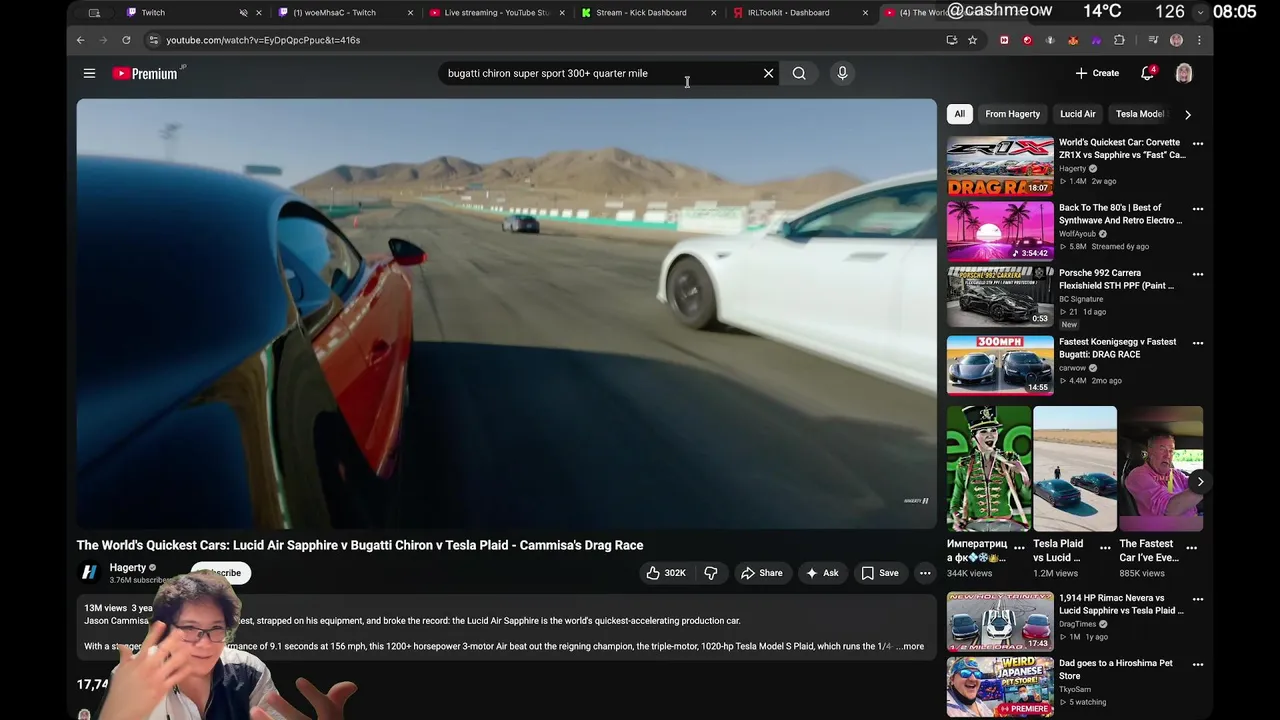1280x720 pixels.
Task: Like the video, 302K thumbs up
Action: [x=666, y=573]
